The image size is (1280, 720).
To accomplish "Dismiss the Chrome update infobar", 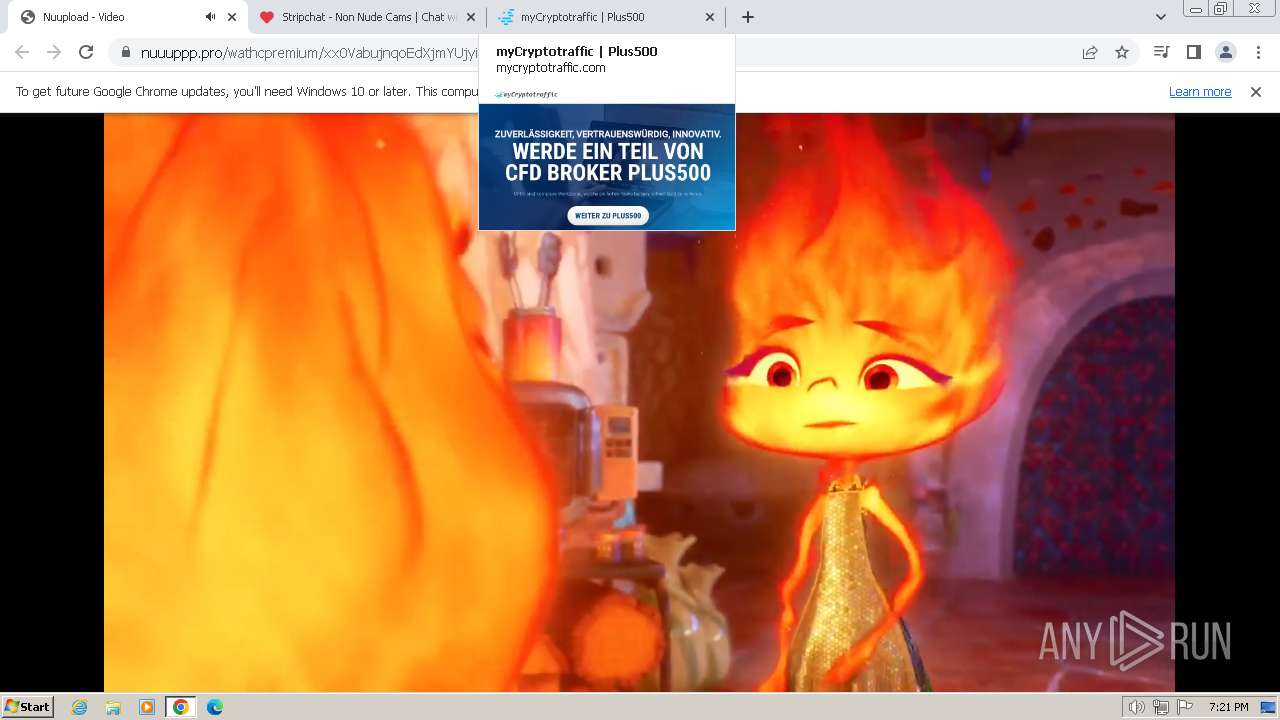I will (x=1256, y=92).
